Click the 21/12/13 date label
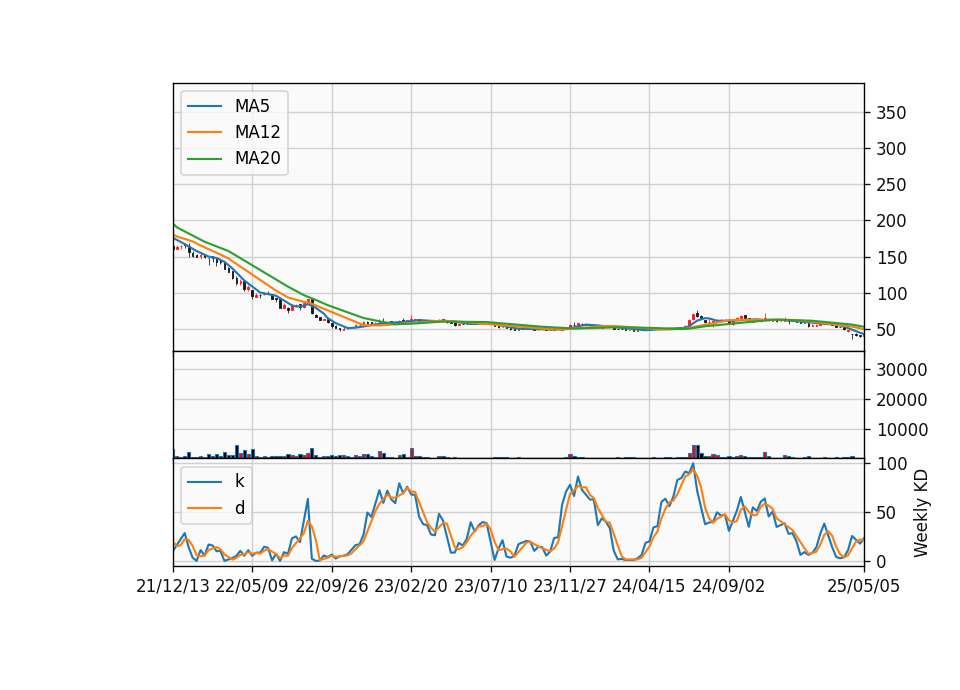 tap(173, 587)
